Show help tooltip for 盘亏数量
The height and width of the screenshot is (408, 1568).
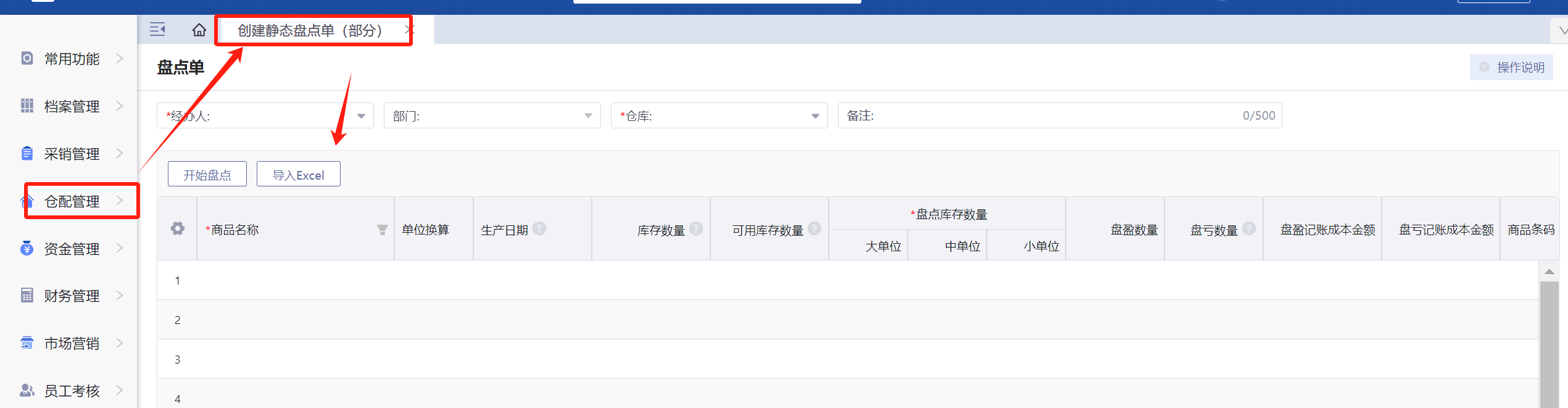pos(1249,229)
